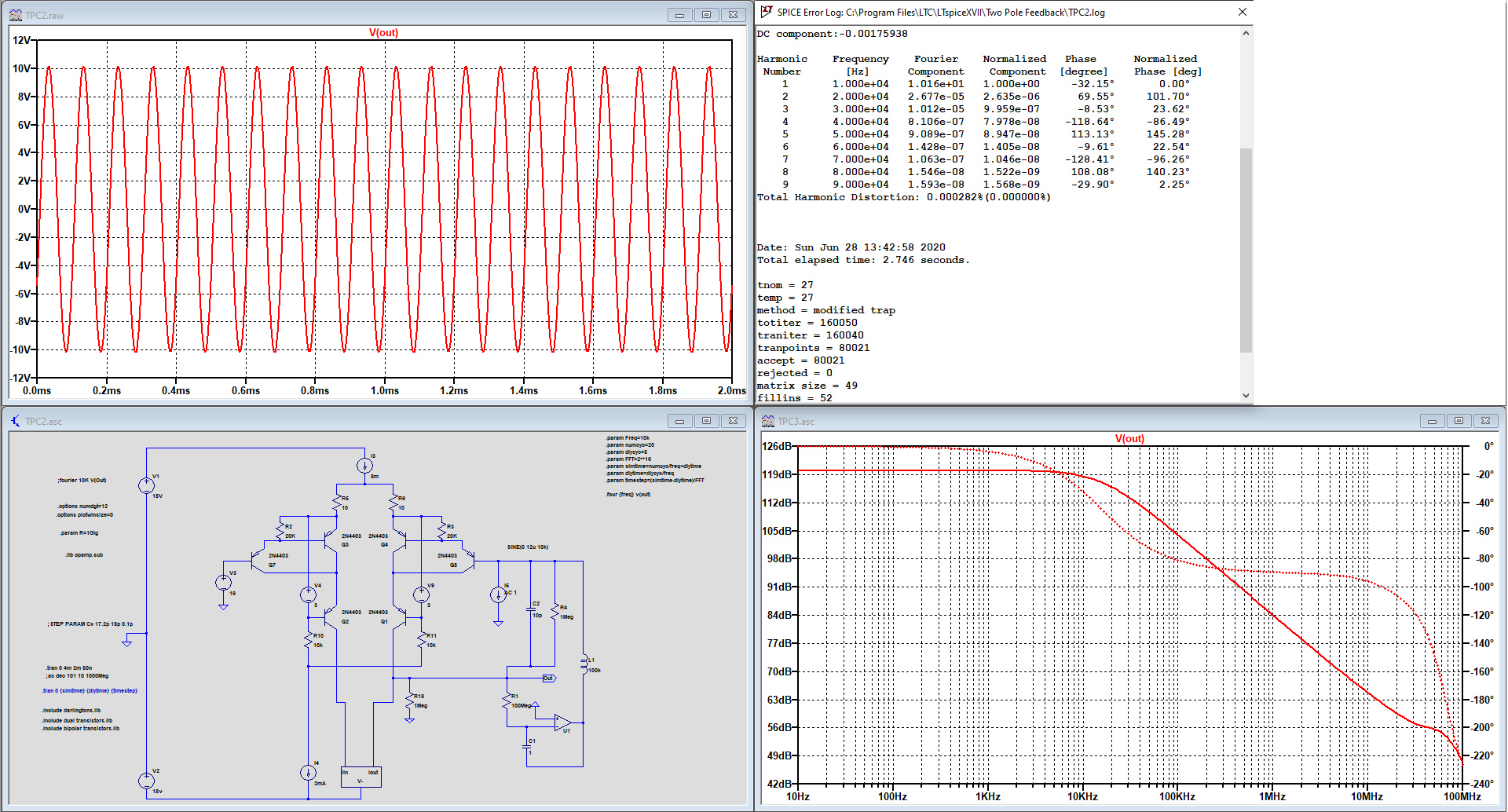Select the I3 8m current source
1508x812 pixels.
364,466
